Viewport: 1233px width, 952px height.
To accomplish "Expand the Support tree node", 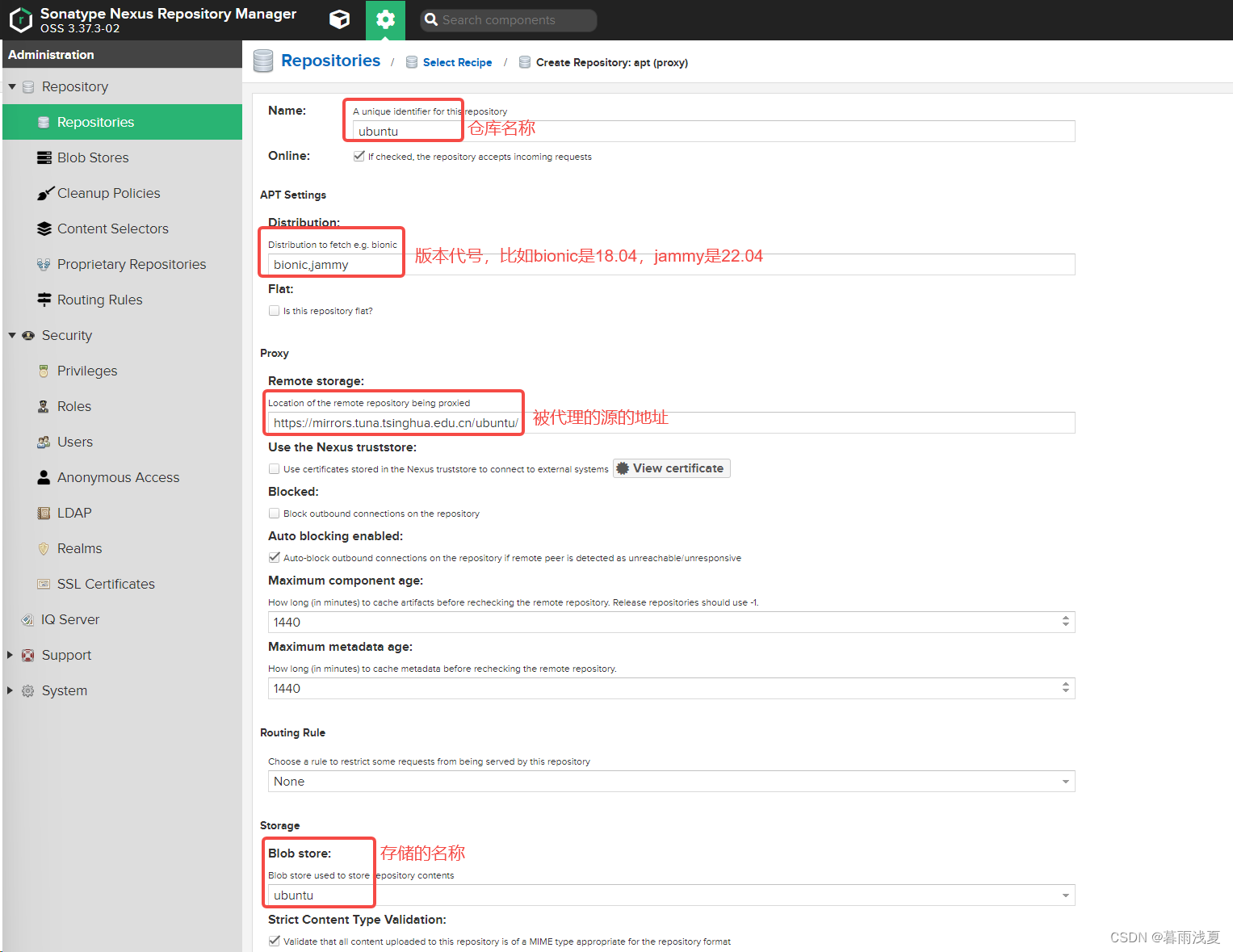I will pos(10,655).
